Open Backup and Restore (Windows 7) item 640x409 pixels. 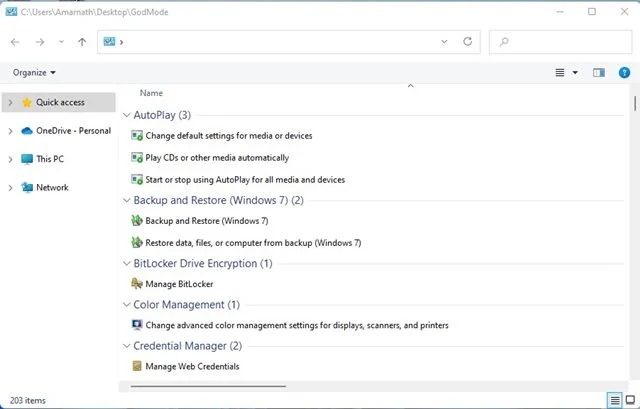[207, 221]
